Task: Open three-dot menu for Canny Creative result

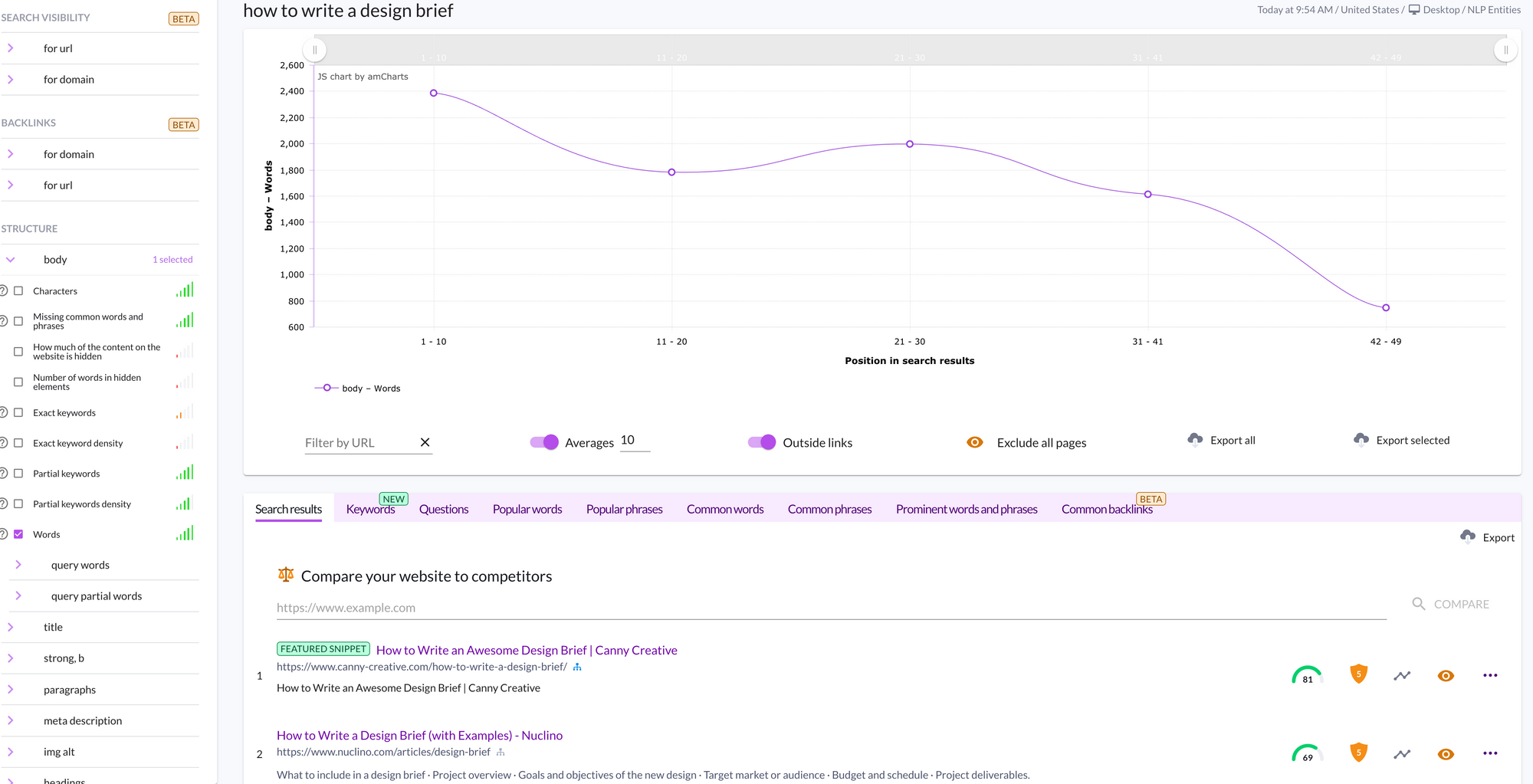Action: point(1489,675)
